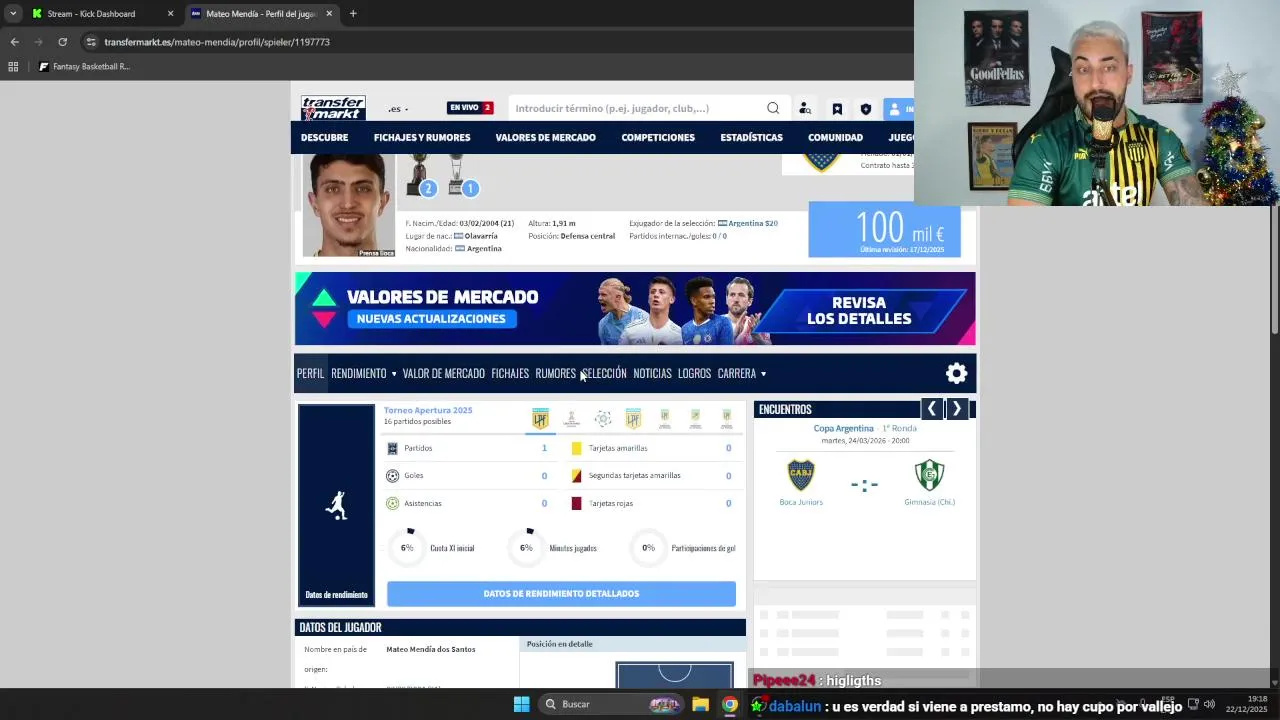
Task: Click the Partidos stat icon
Action: click(x=392, y=448)
